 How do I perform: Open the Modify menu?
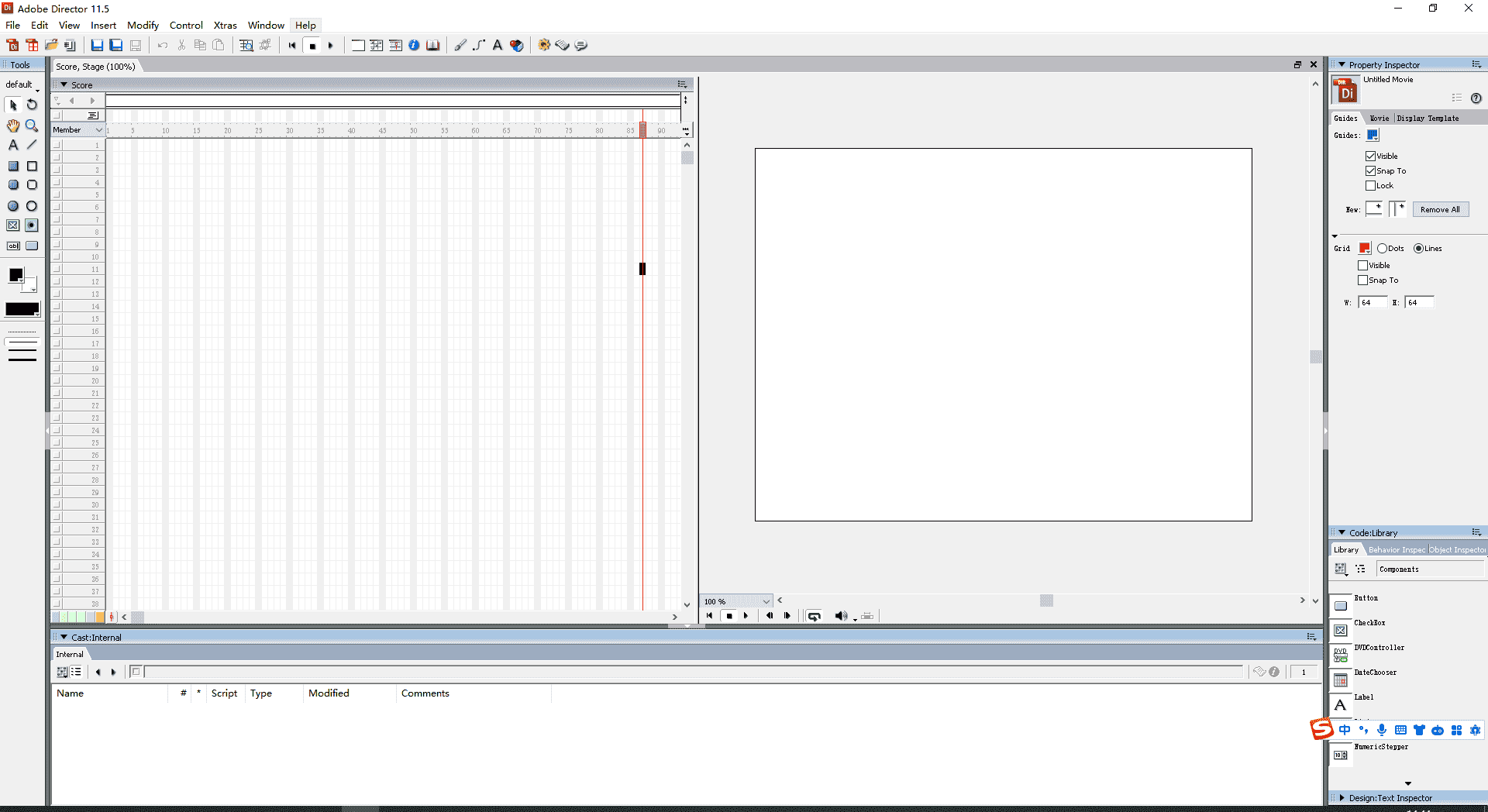143,26
